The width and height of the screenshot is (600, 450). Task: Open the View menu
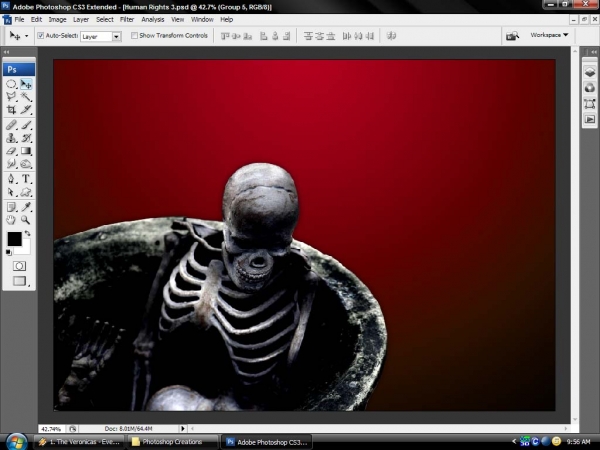pos(177,20)
